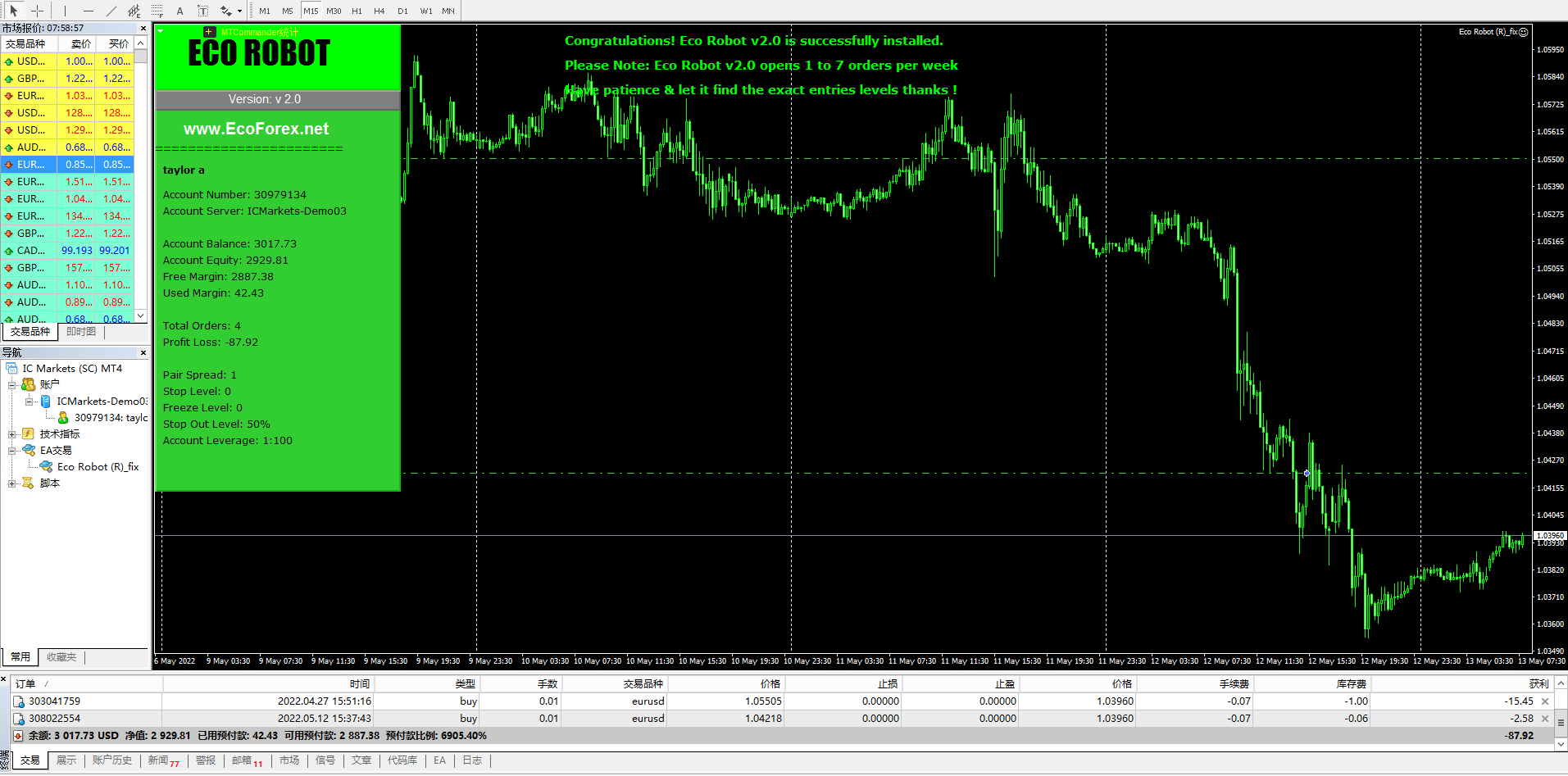Switch chart to MN timeframe

tap(448, 11)
